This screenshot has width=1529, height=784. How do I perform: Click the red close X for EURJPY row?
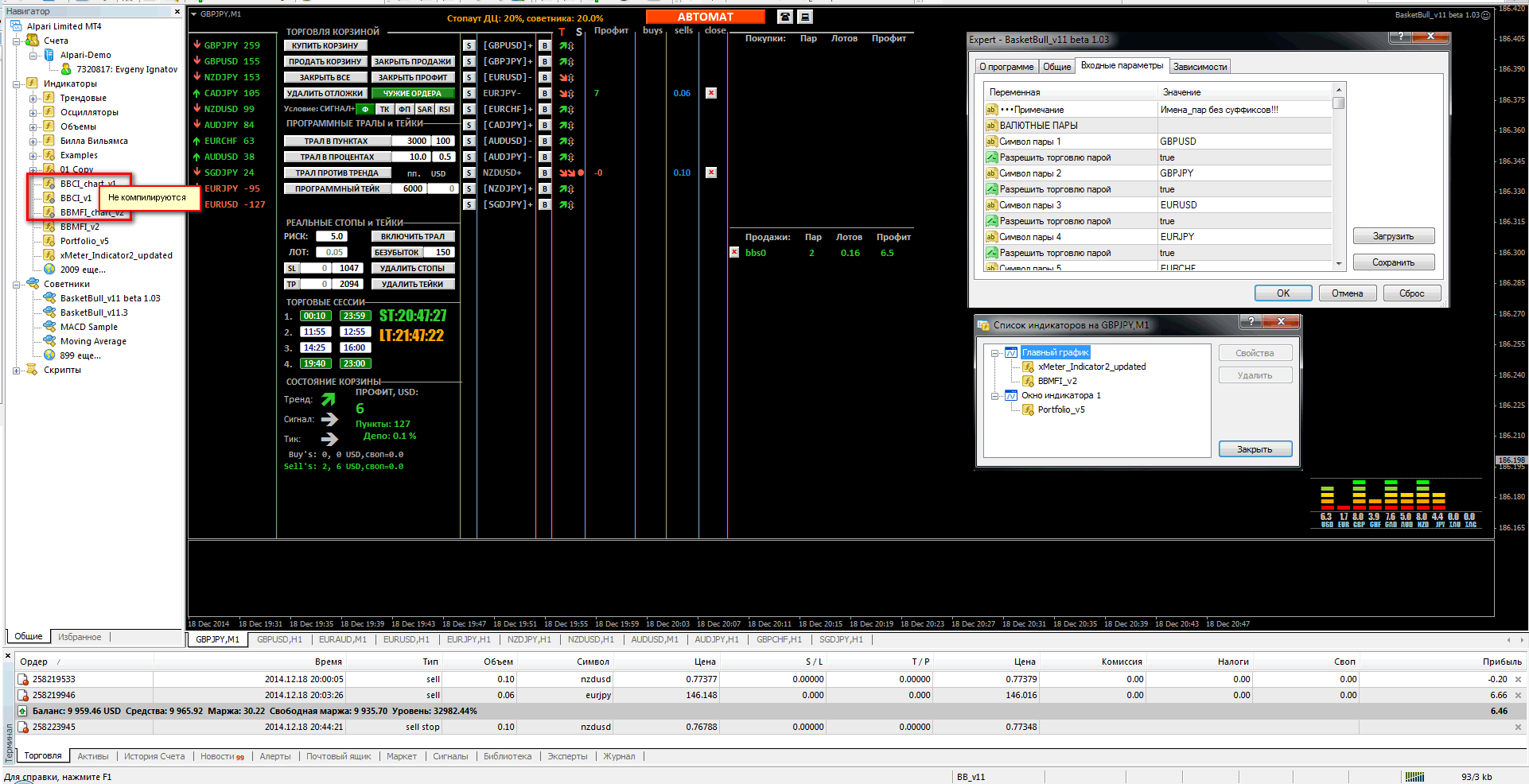click(x=711, y=93)
